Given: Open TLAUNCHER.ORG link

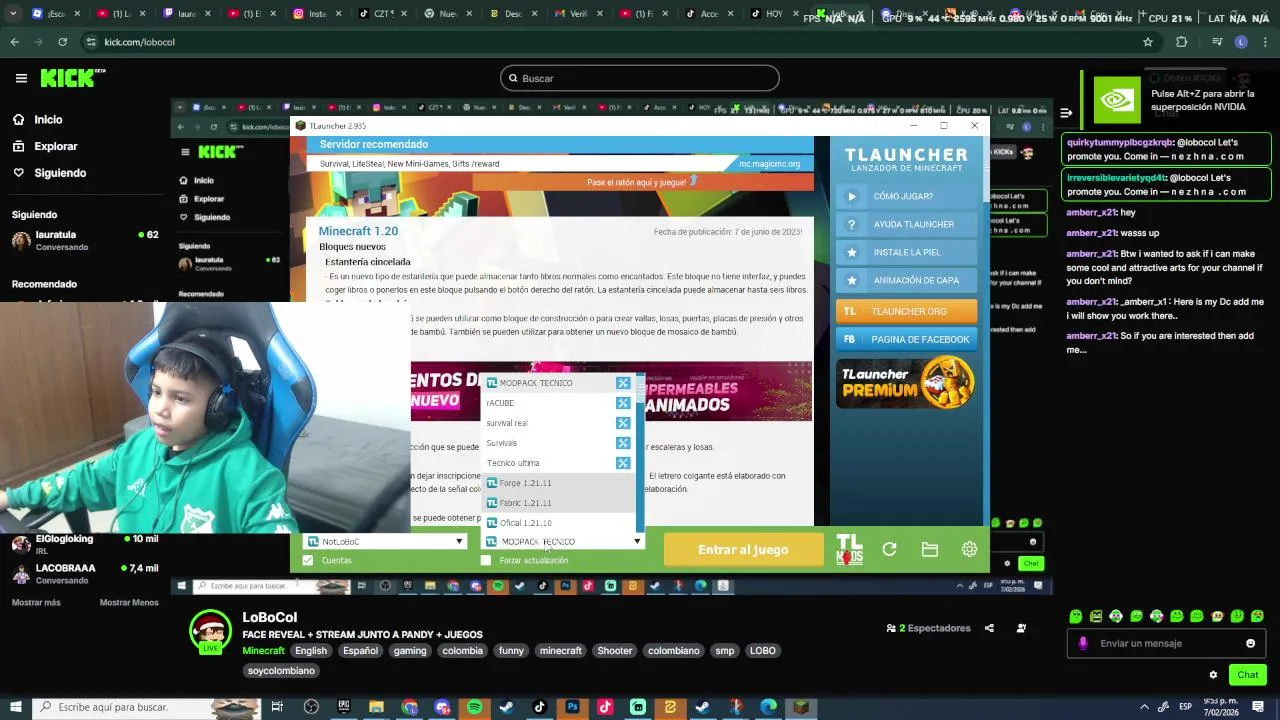Looking at the screenshot, I should [x=906, y=311].
